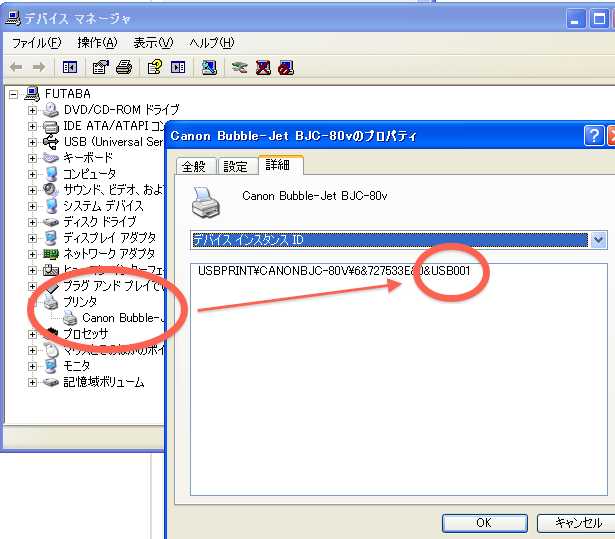
Task: Switch to the 設定 tab
Action: [x=236, y=166]
